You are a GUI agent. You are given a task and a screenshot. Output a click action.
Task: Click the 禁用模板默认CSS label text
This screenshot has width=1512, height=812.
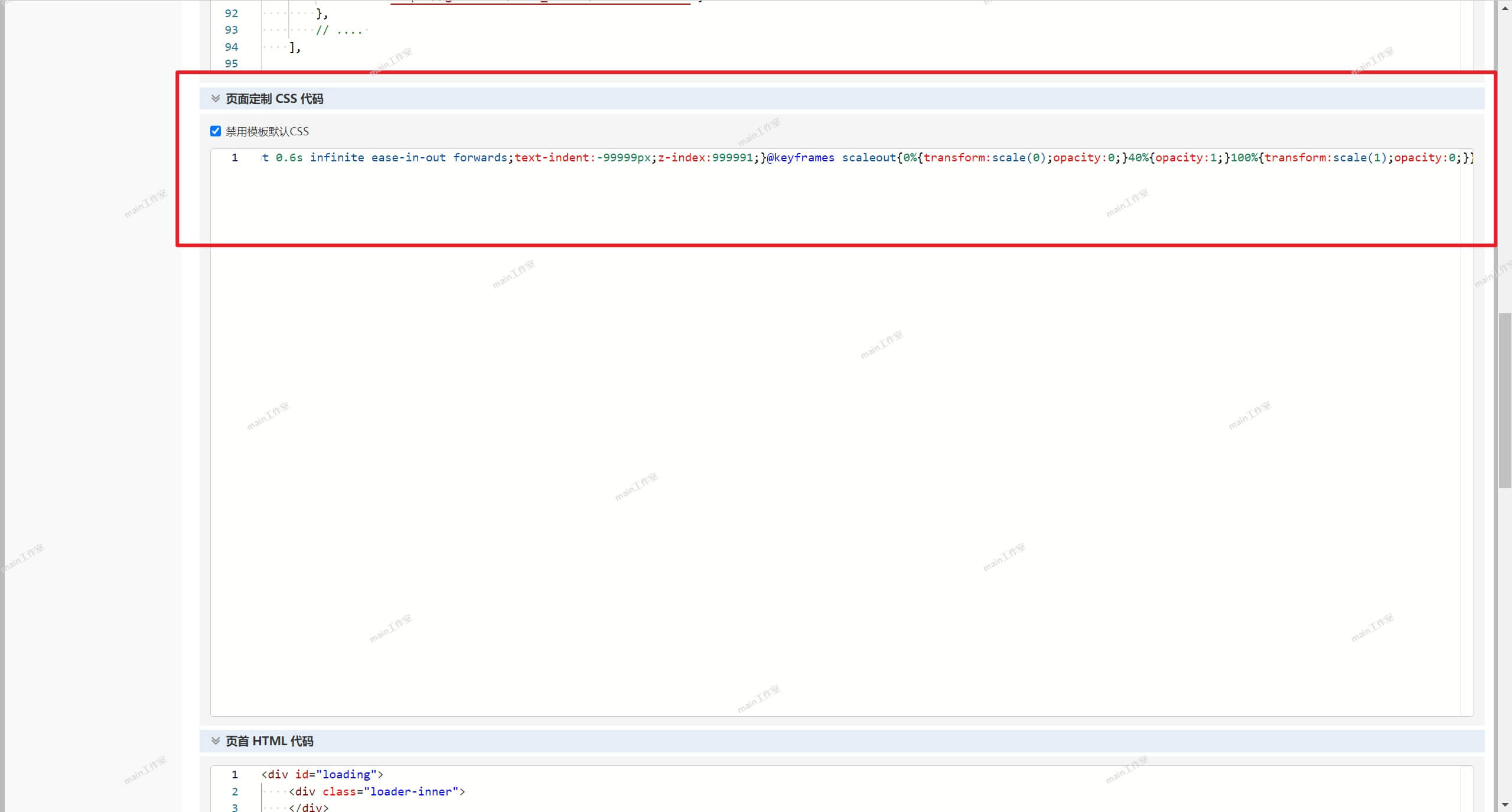click(x=267, y=131)
